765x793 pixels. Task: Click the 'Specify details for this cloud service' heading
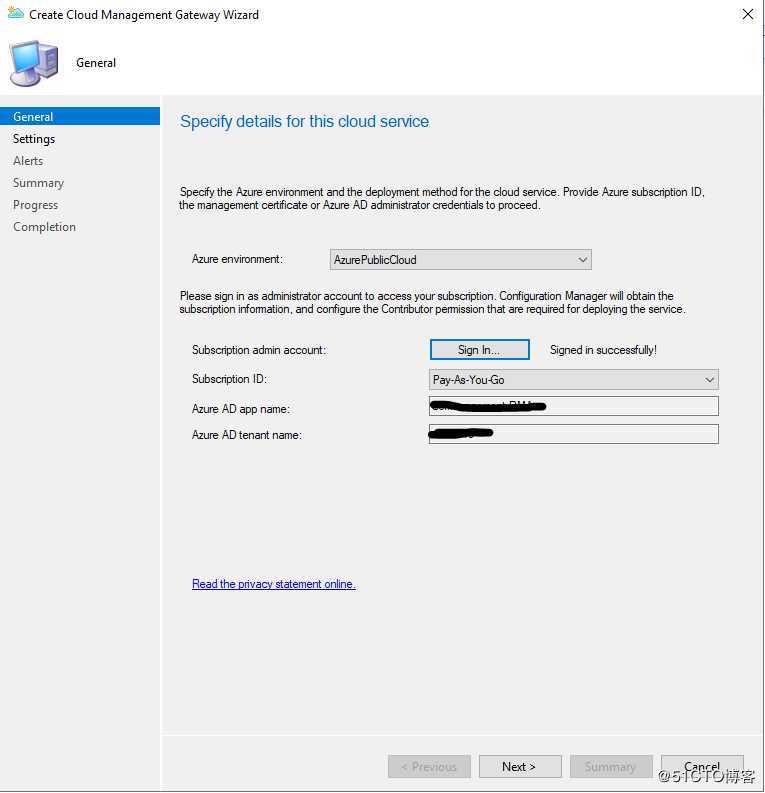pos(304,121)
